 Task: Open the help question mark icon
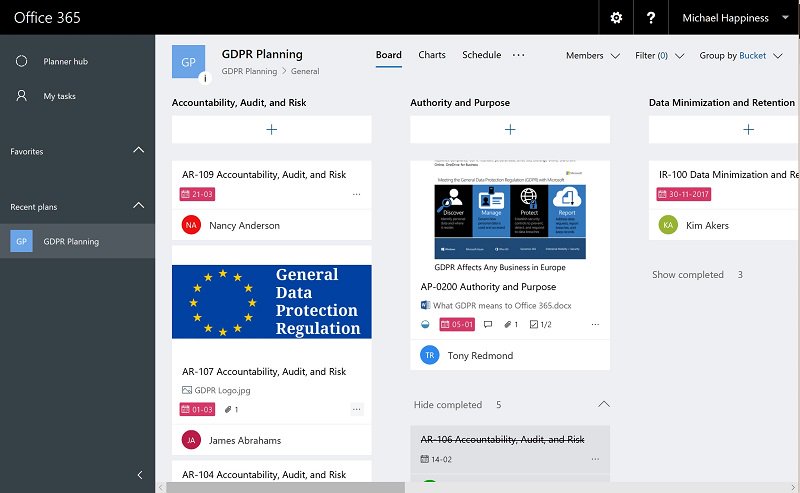coord(651,18)
